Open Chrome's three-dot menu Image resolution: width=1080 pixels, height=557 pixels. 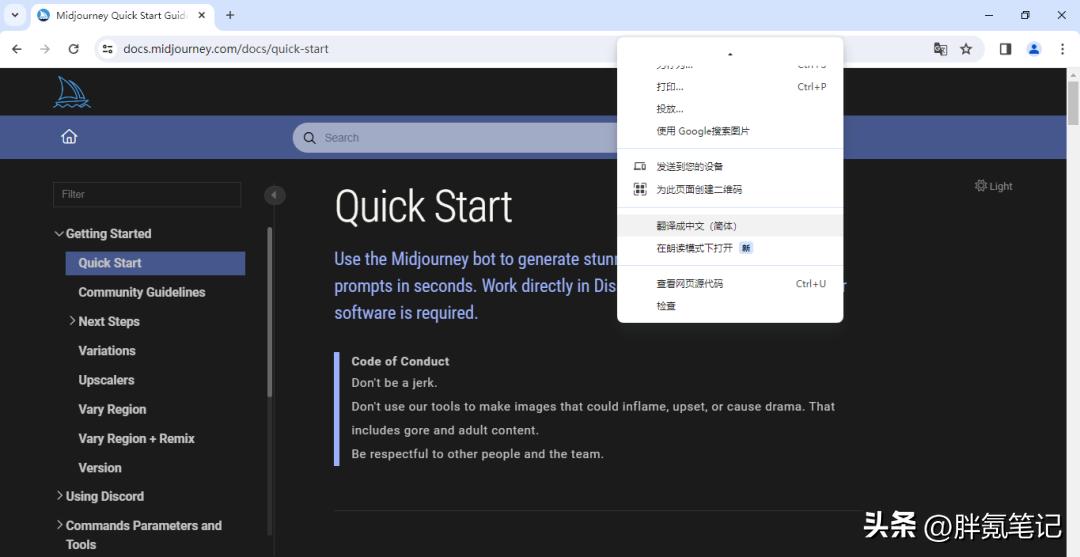tap(1062, 49)
